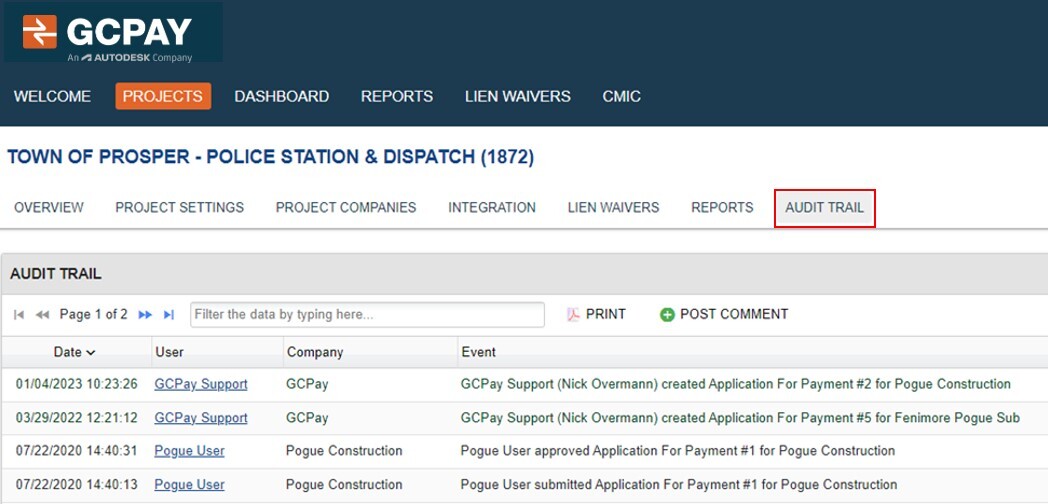Screen dimensions: 1048x504
Task: Switch to PROJECT COMPANIES tab
Action: [346, 208]
